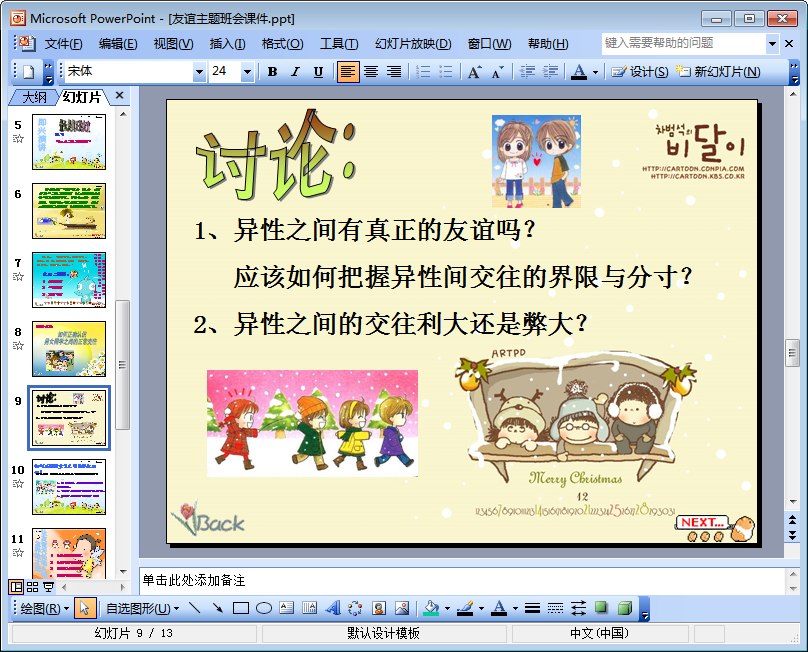Insert WordArt
The height and width of the screenshot is (652, 808).
(x=332, y=609)
